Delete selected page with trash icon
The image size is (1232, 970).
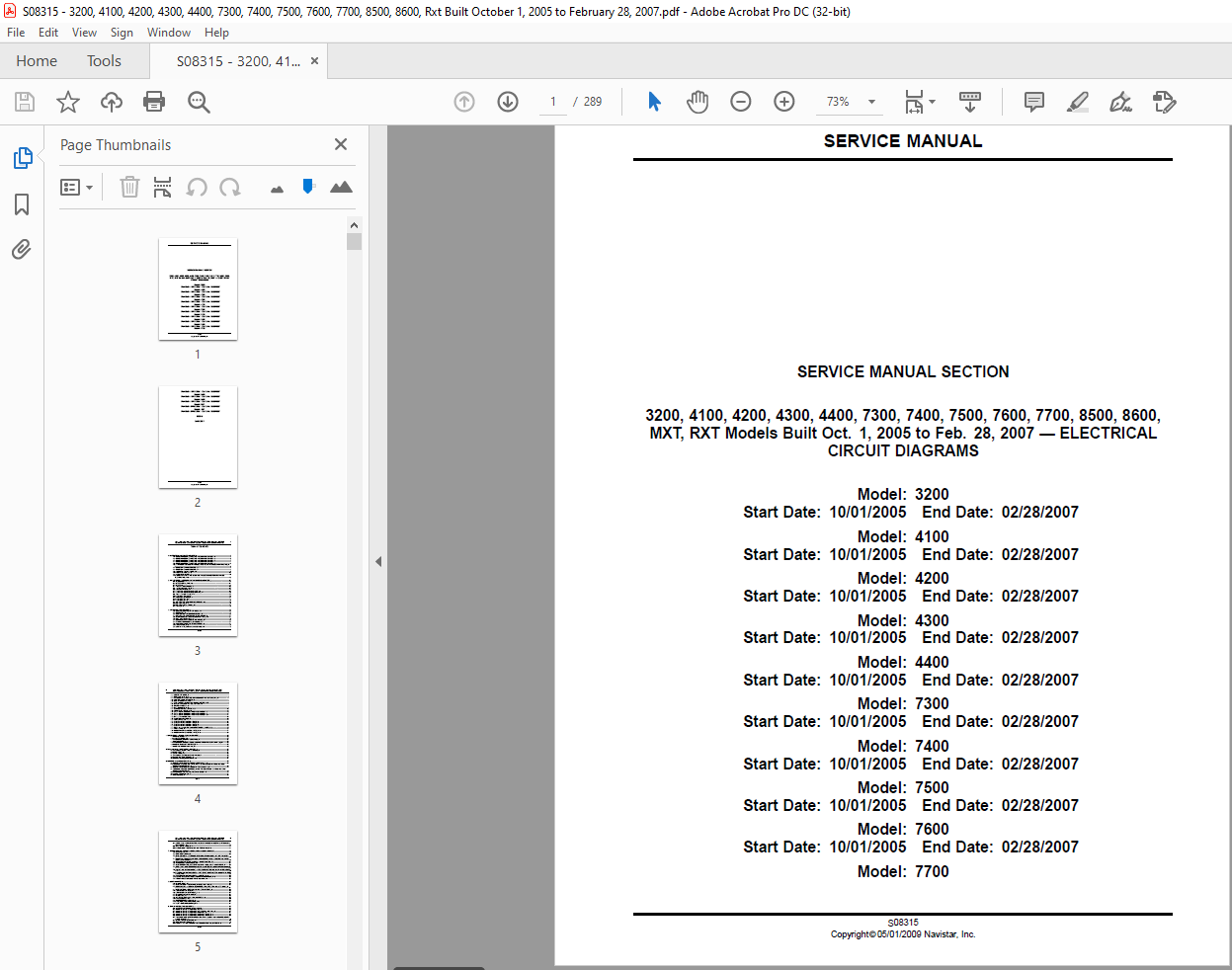[129, 187]
